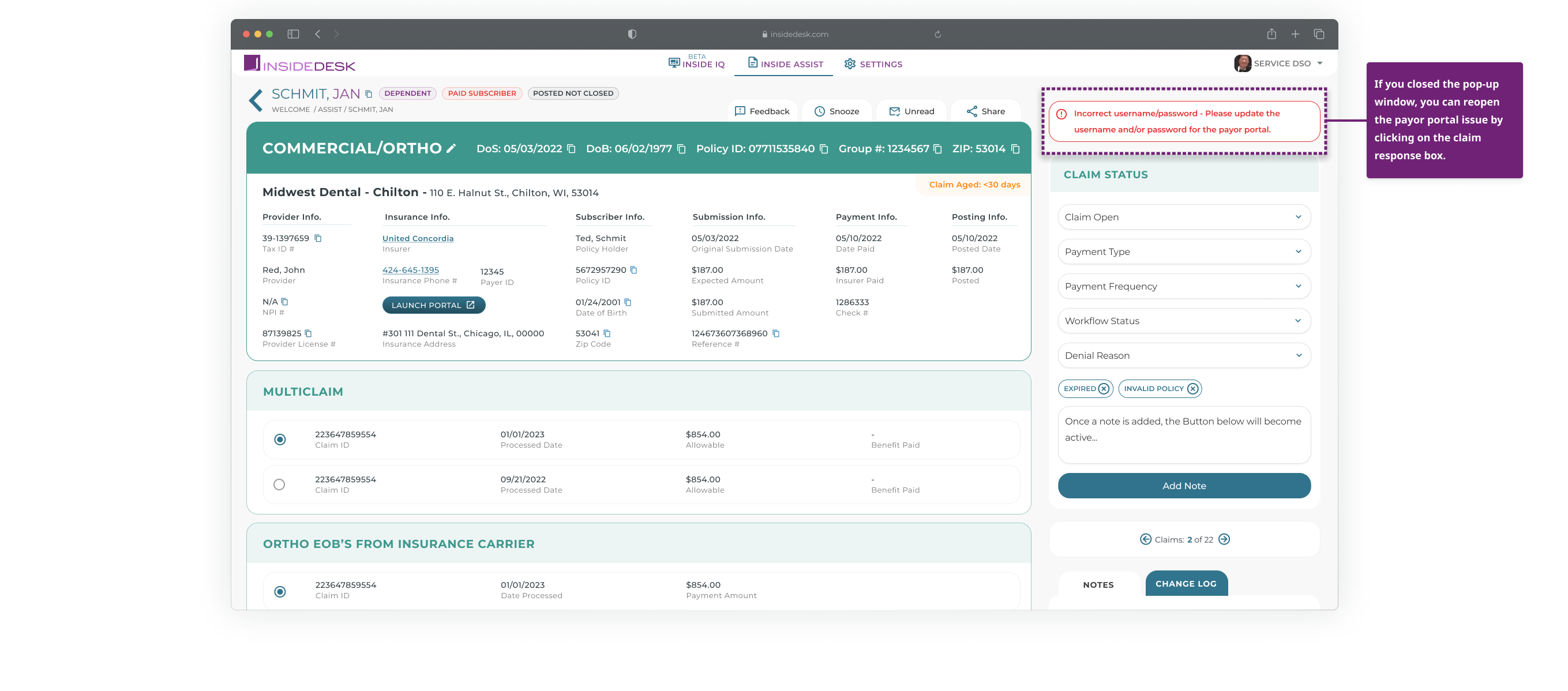
Task: Remove the EXPIRED tag
Action: click(1104, 388)
